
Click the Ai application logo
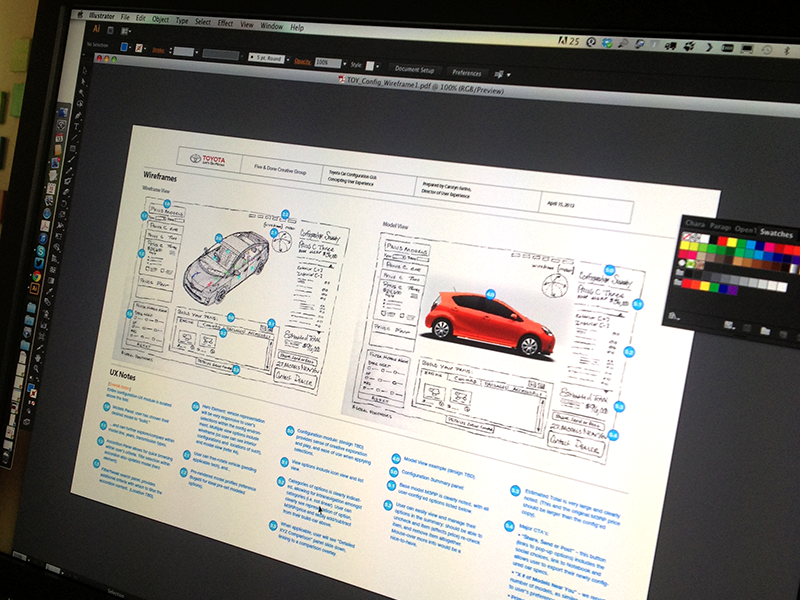96,29
